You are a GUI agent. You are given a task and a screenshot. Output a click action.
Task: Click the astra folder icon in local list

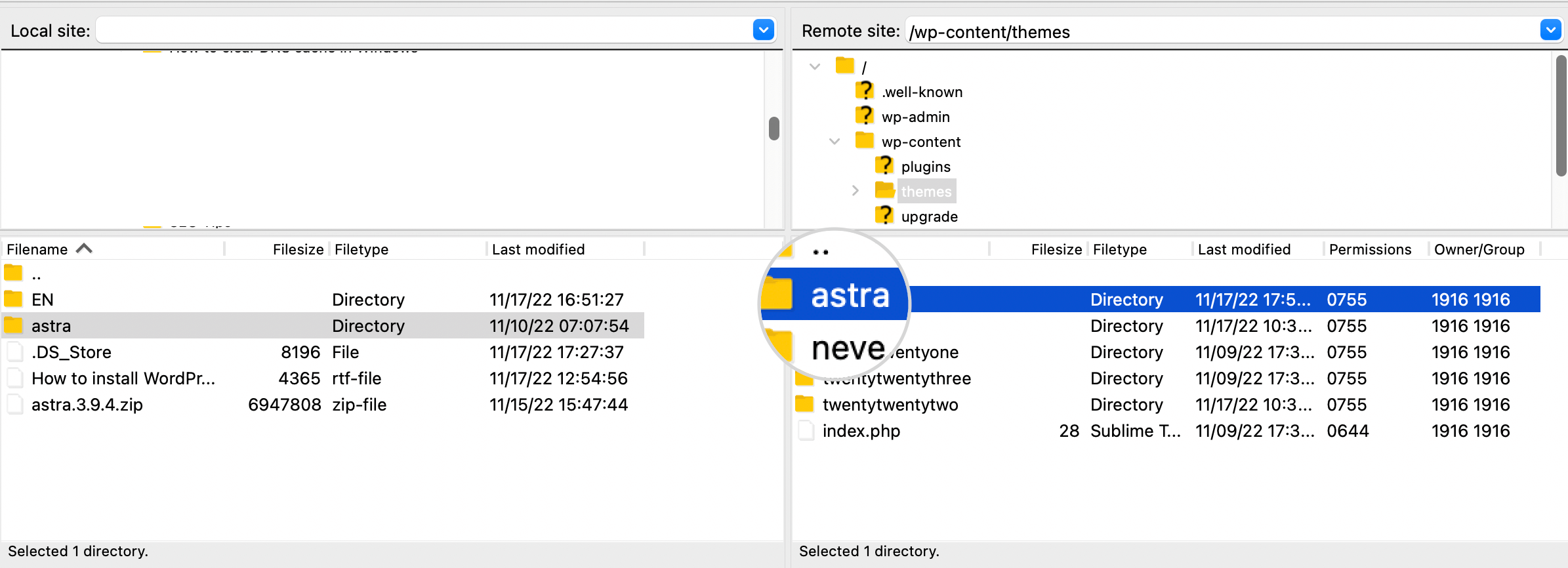[13, 325]
